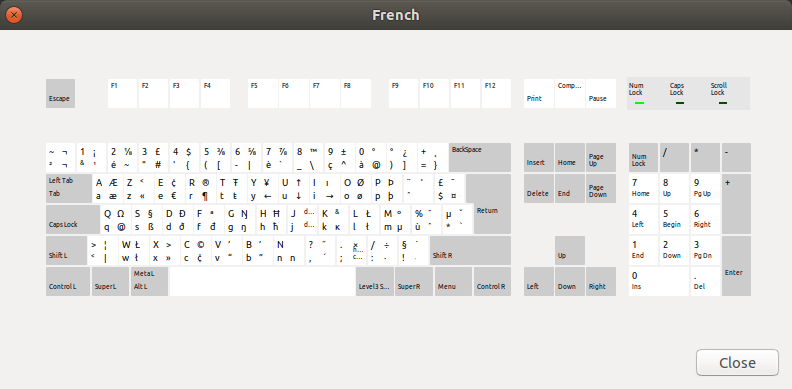Screen dimensions: 792x389
Task: Click the Pause key
Action: coord(601,93)
